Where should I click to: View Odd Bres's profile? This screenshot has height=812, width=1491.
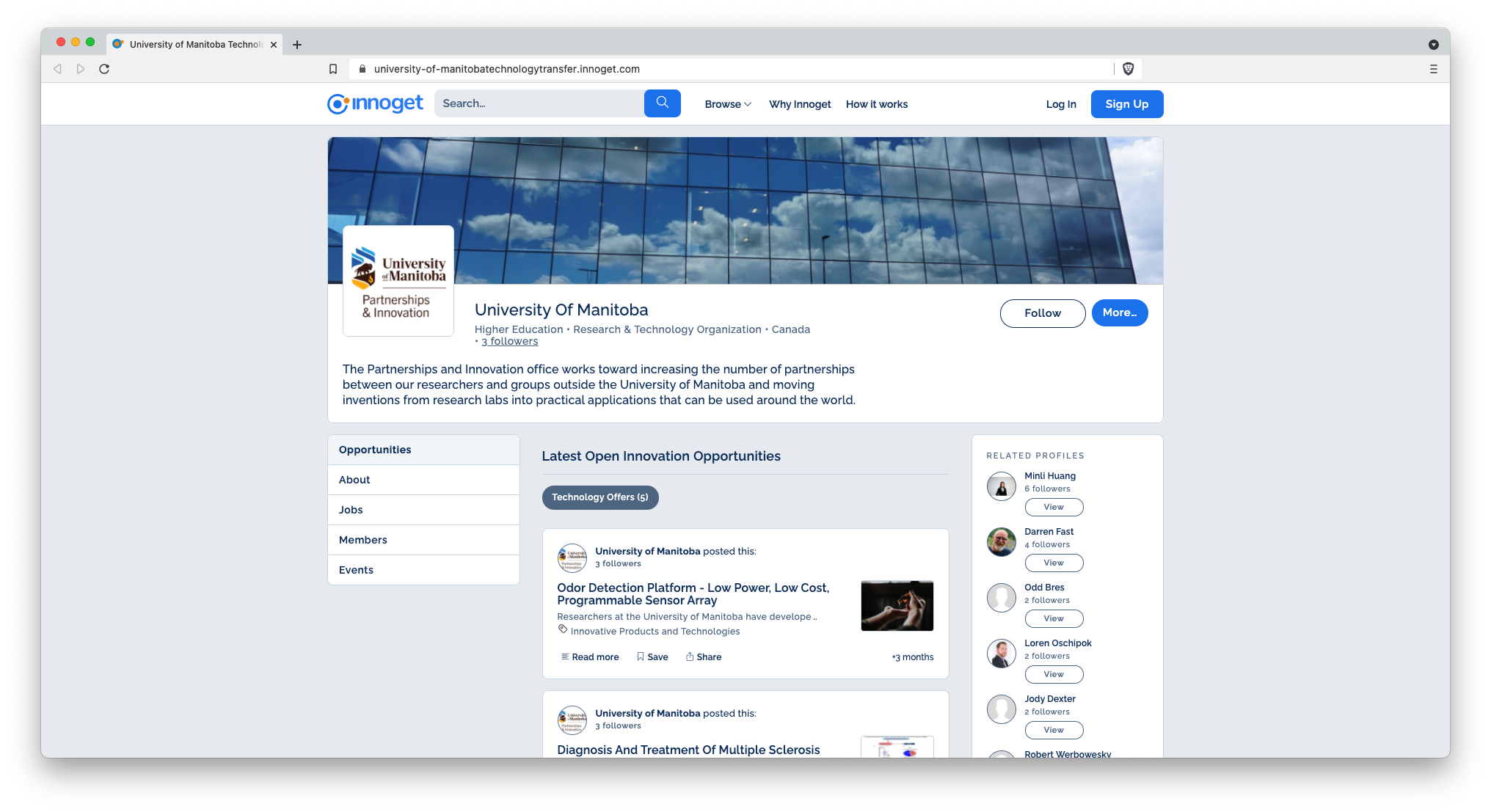click(1054, 619)
